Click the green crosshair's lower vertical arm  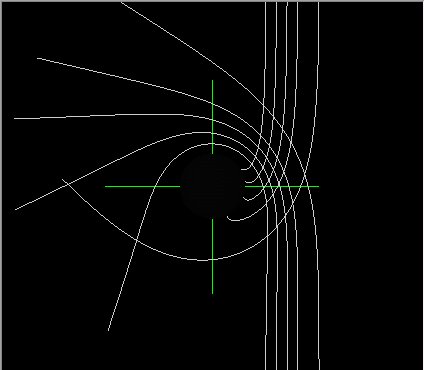[212, 256]
